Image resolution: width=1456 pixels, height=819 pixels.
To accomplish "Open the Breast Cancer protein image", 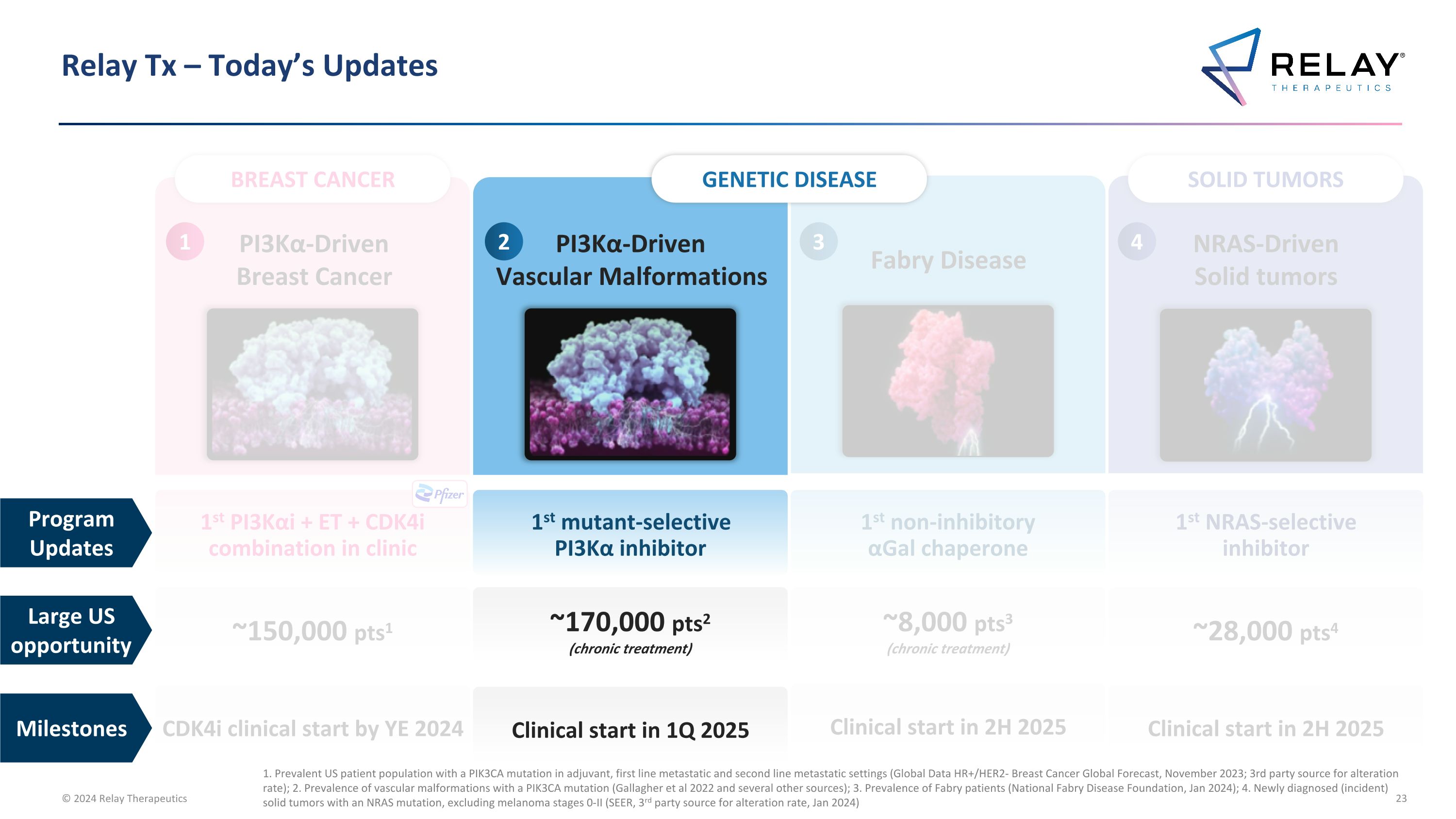I will tap(313, 384).
